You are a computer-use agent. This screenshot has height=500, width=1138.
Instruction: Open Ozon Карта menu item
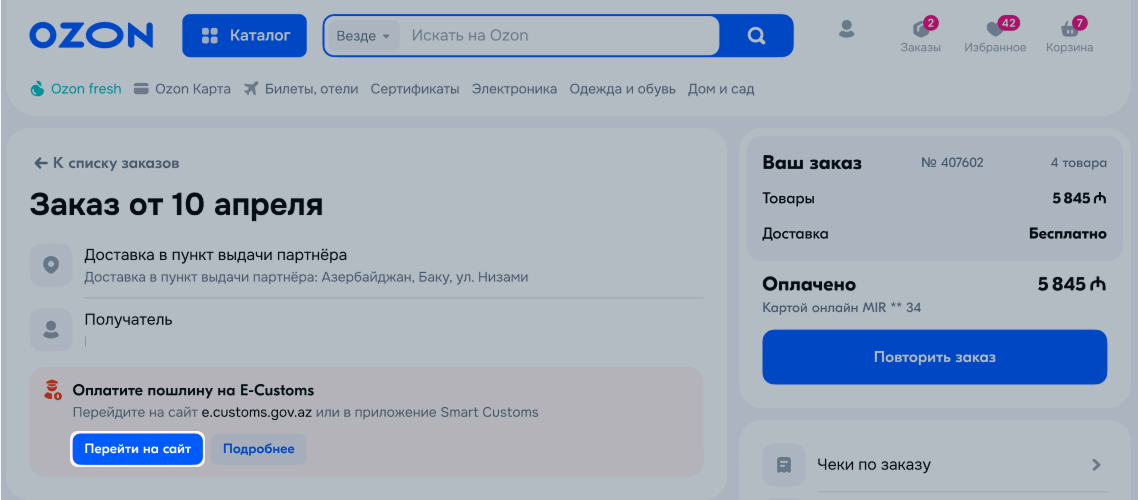[x=182, y=89]
